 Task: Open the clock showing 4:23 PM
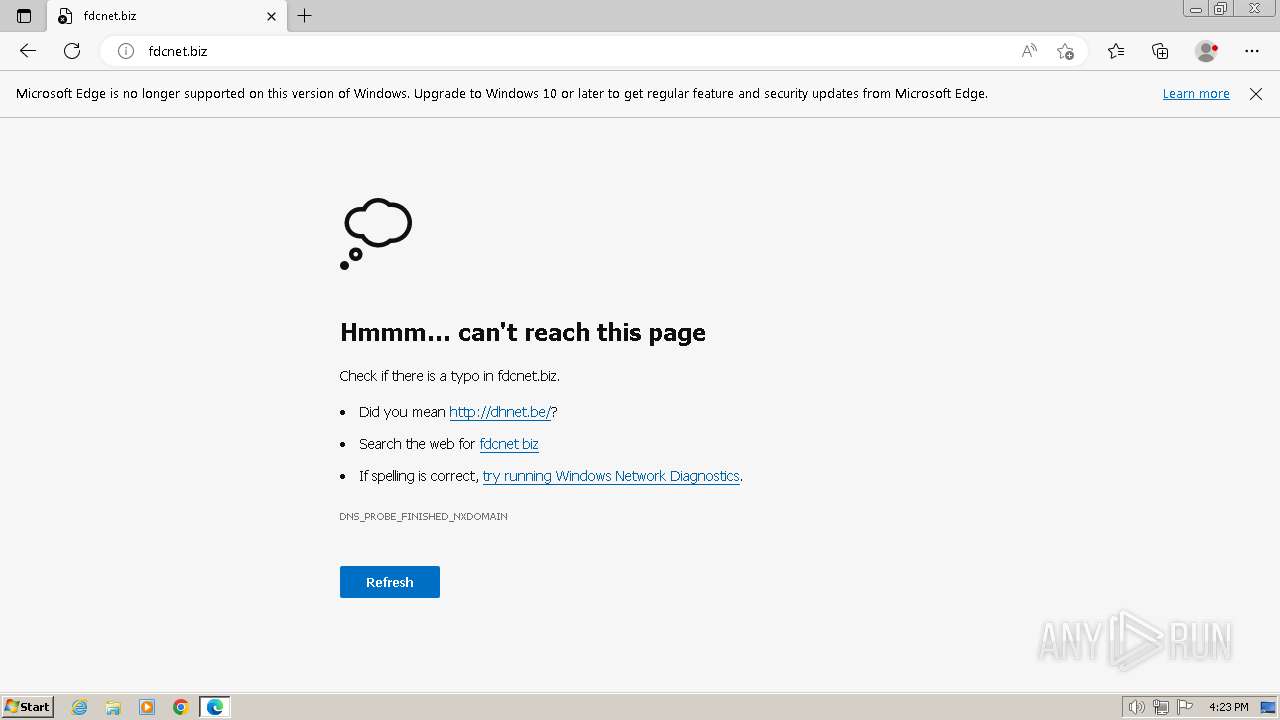[1228, 707]
